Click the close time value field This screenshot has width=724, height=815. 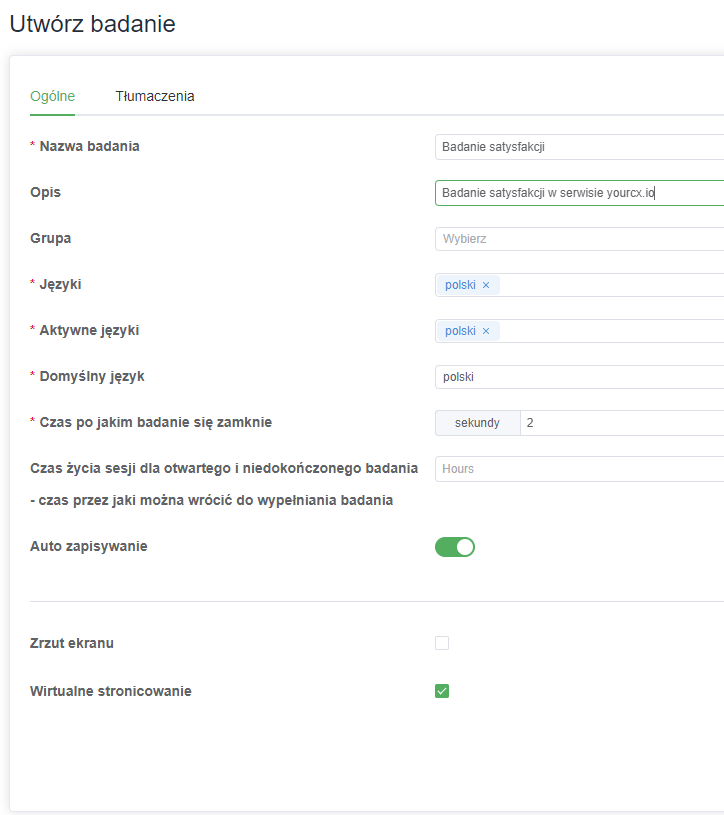pyautogui.click(x=622, y=423)
